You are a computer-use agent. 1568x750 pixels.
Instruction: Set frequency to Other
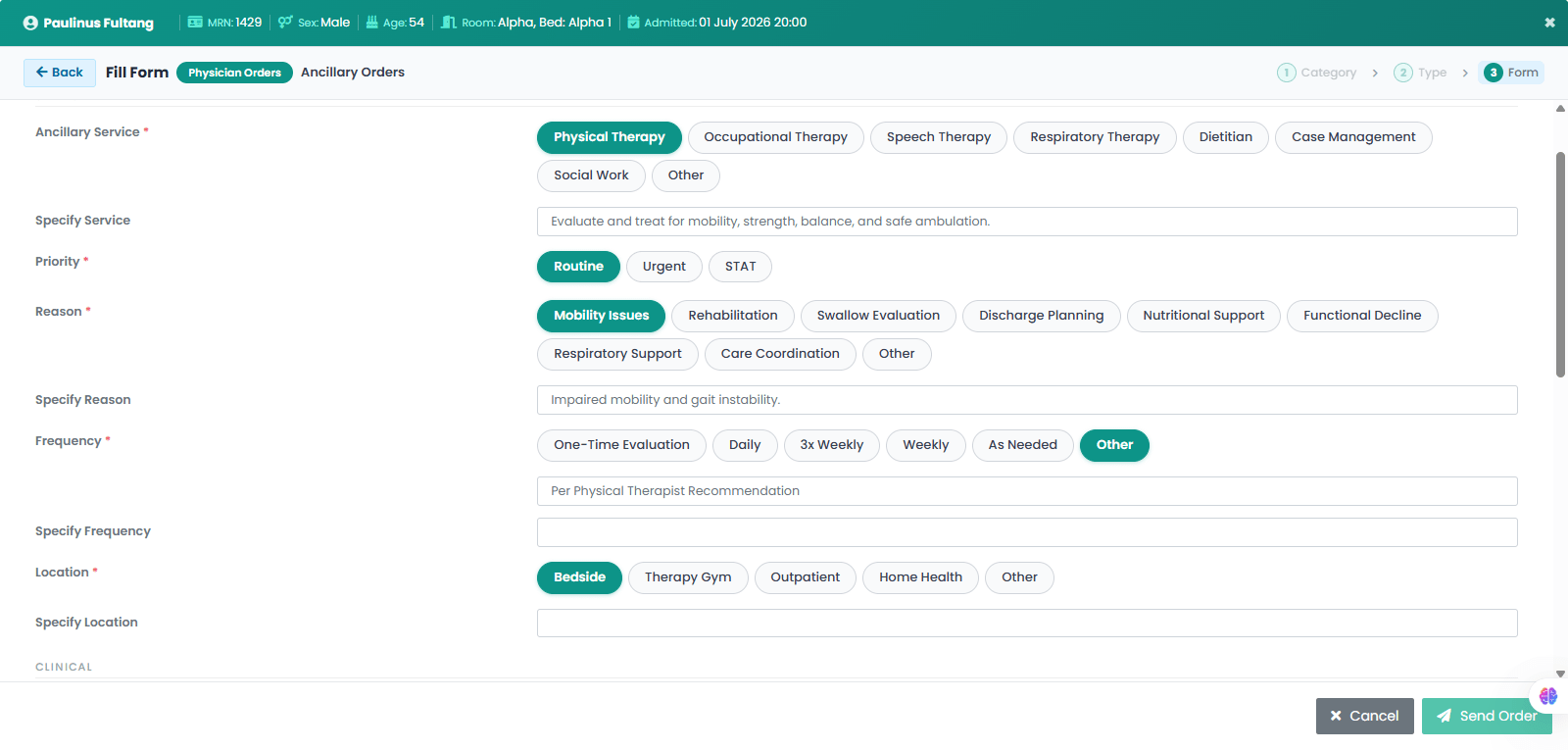pyautogui.click(x=1114, y=445)
